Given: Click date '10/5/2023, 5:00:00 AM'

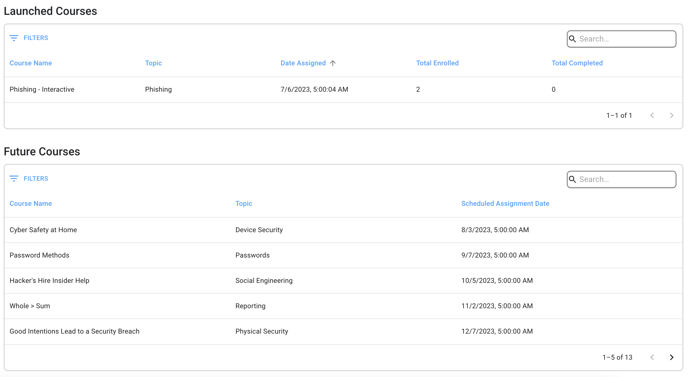Looking at the screenshot, I should (497, 281).
